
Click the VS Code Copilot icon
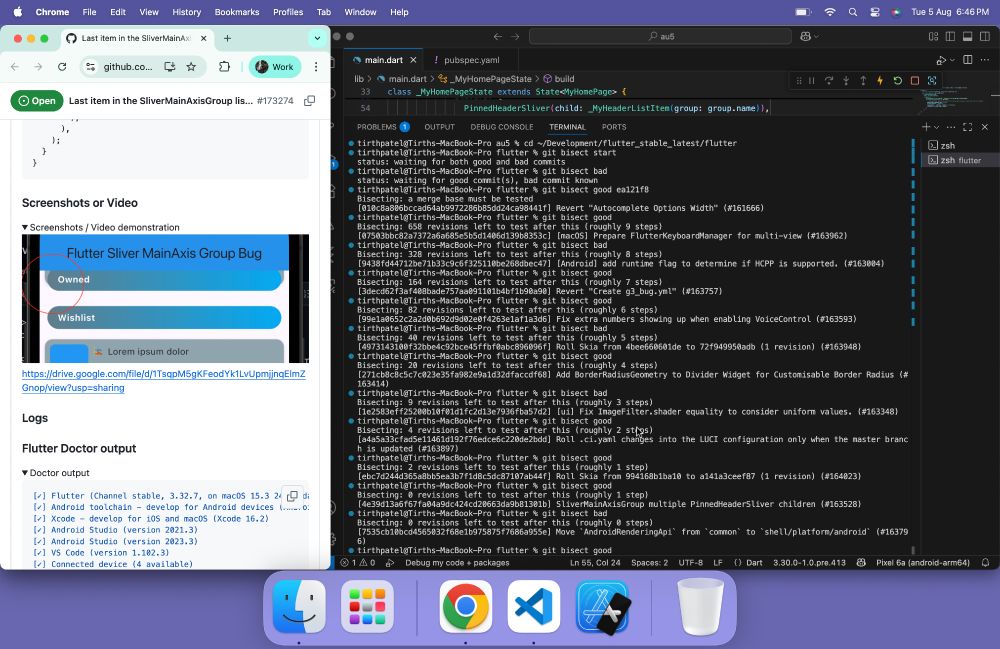pyautogui.click(x=805, y=36)
